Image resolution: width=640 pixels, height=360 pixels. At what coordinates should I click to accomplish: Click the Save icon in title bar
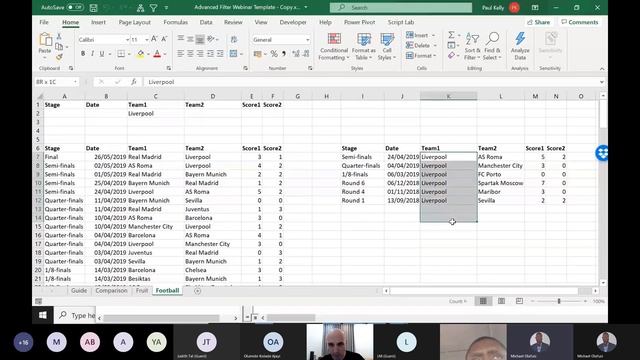click(93, 7)
